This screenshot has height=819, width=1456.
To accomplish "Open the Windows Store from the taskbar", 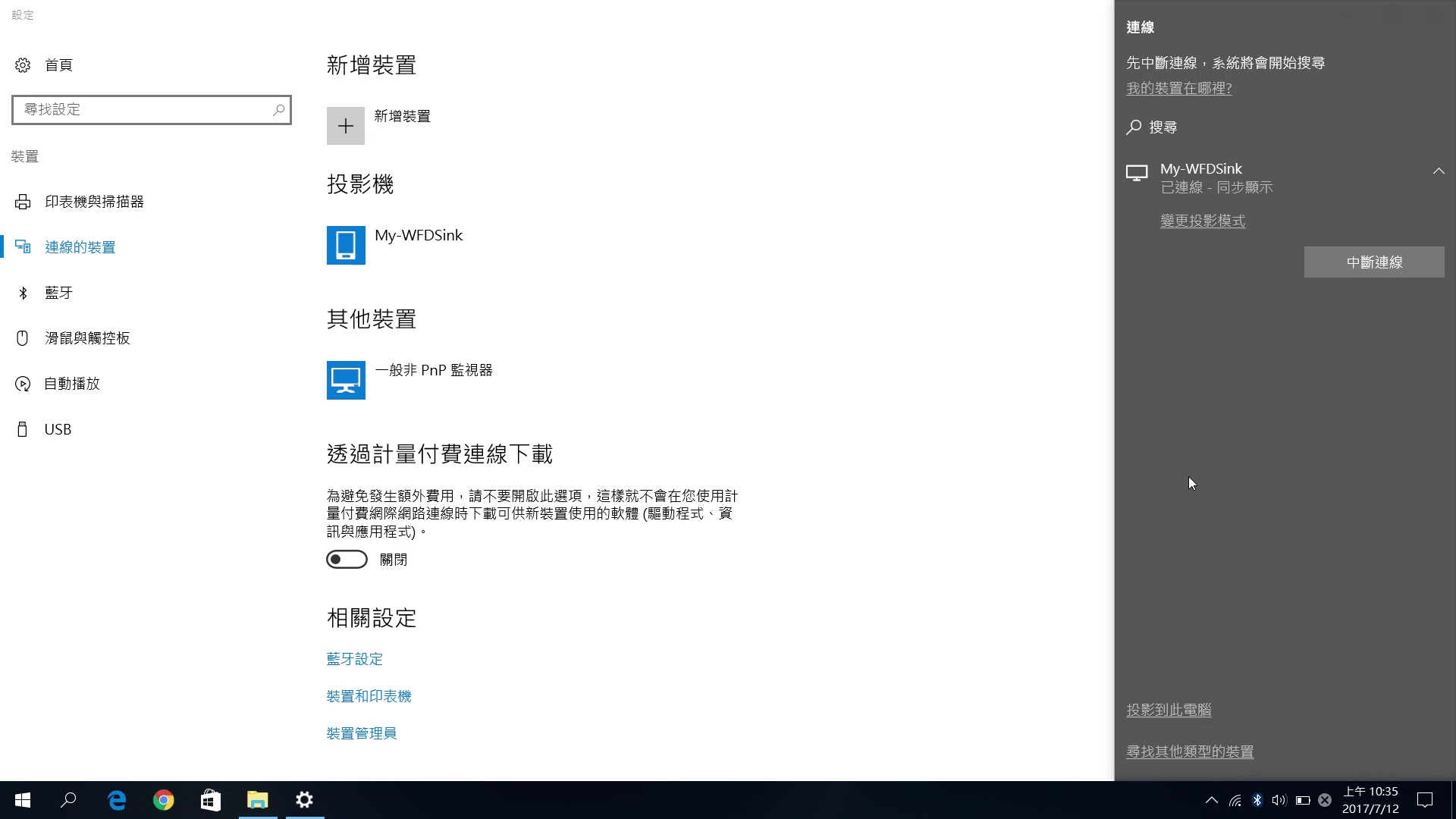I will pos(211,800).
